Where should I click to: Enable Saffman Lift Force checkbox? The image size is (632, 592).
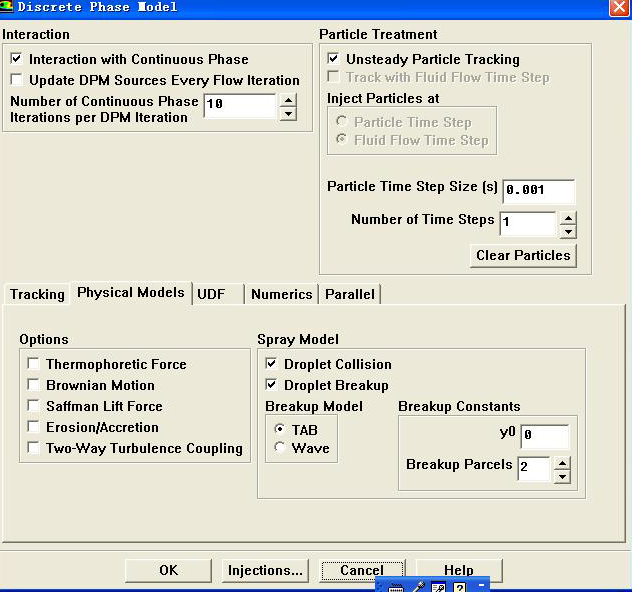tap(34, 406)
